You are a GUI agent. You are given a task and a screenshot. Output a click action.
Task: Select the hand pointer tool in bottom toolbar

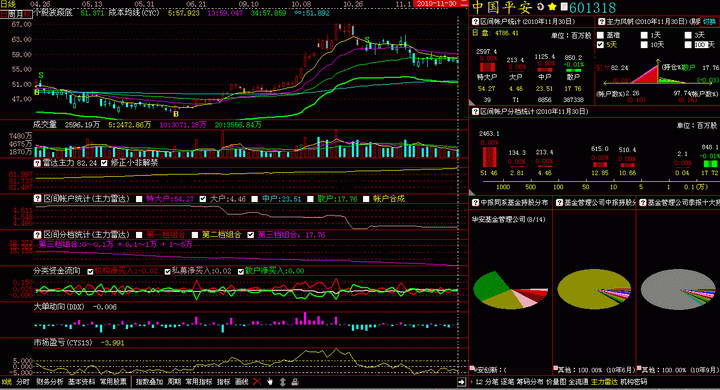pyautogui.click(x=270, y=382)
